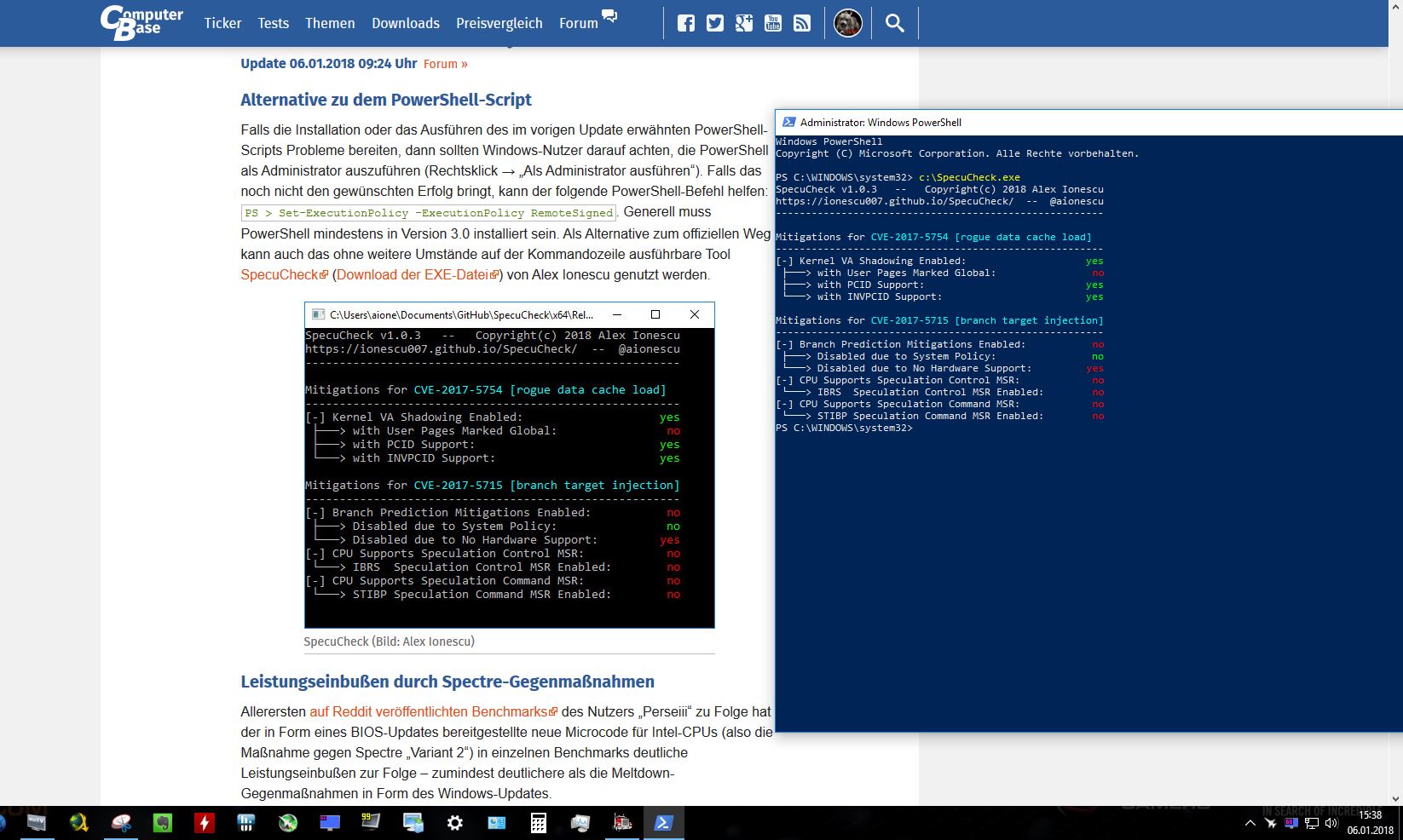Open the SpecuCheck link in the article
1403x840 pixels.
point(284,274)
